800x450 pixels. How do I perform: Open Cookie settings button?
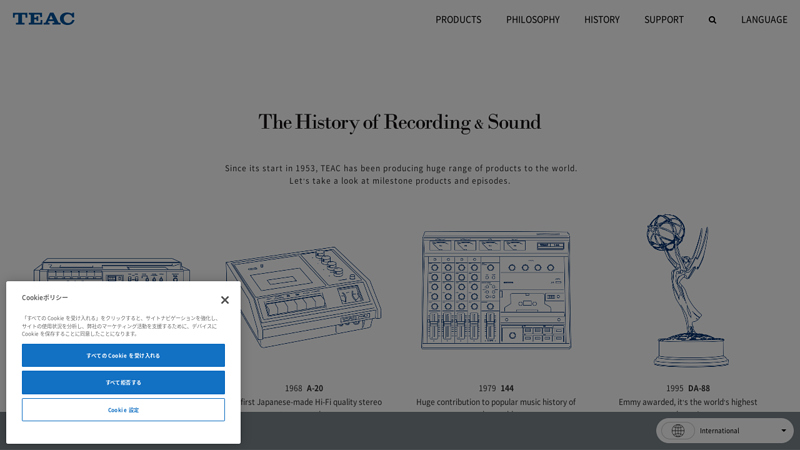pyautogui.click(x=123, y=410)
